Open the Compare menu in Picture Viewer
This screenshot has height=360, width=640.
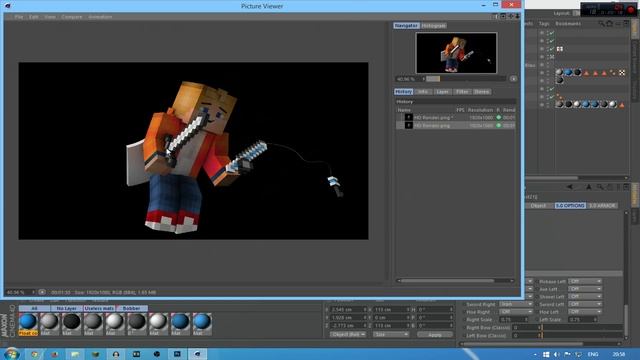pyautogui.click(x=71, y=17)
